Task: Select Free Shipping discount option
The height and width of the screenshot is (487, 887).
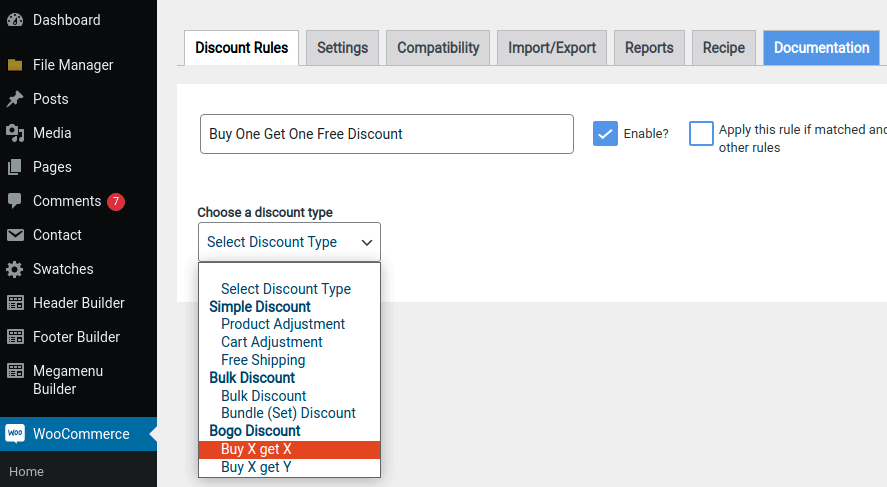Action: click(263, 360)
